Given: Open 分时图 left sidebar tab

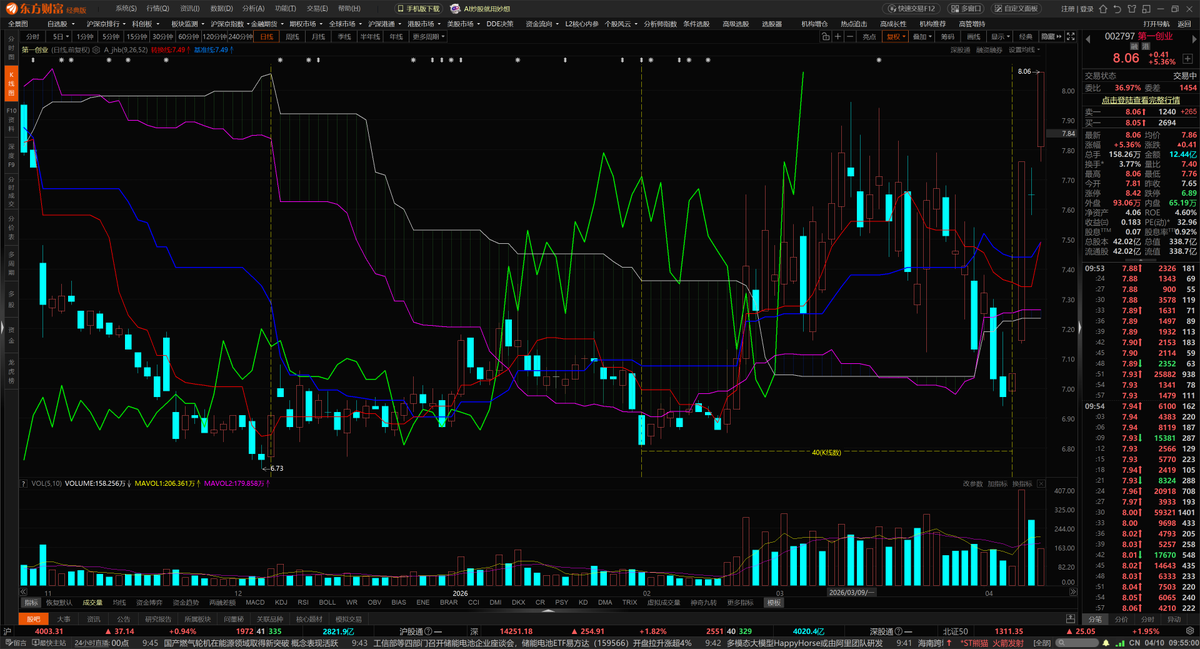Looking at the screenshot, I should point(11,48).
